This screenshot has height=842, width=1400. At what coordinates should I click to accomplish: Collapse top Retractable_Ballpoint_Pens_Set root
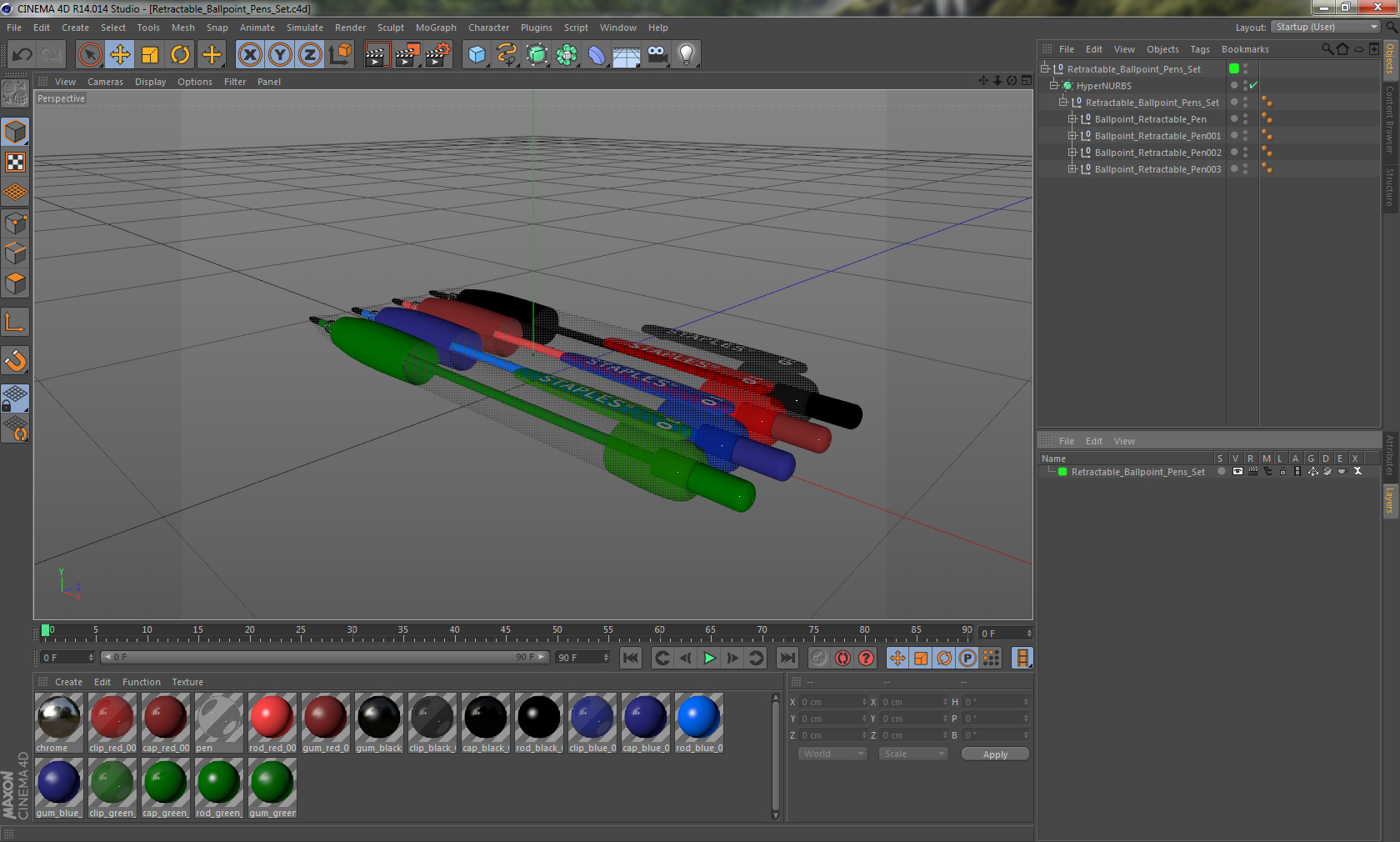[x=1045, y=69]
